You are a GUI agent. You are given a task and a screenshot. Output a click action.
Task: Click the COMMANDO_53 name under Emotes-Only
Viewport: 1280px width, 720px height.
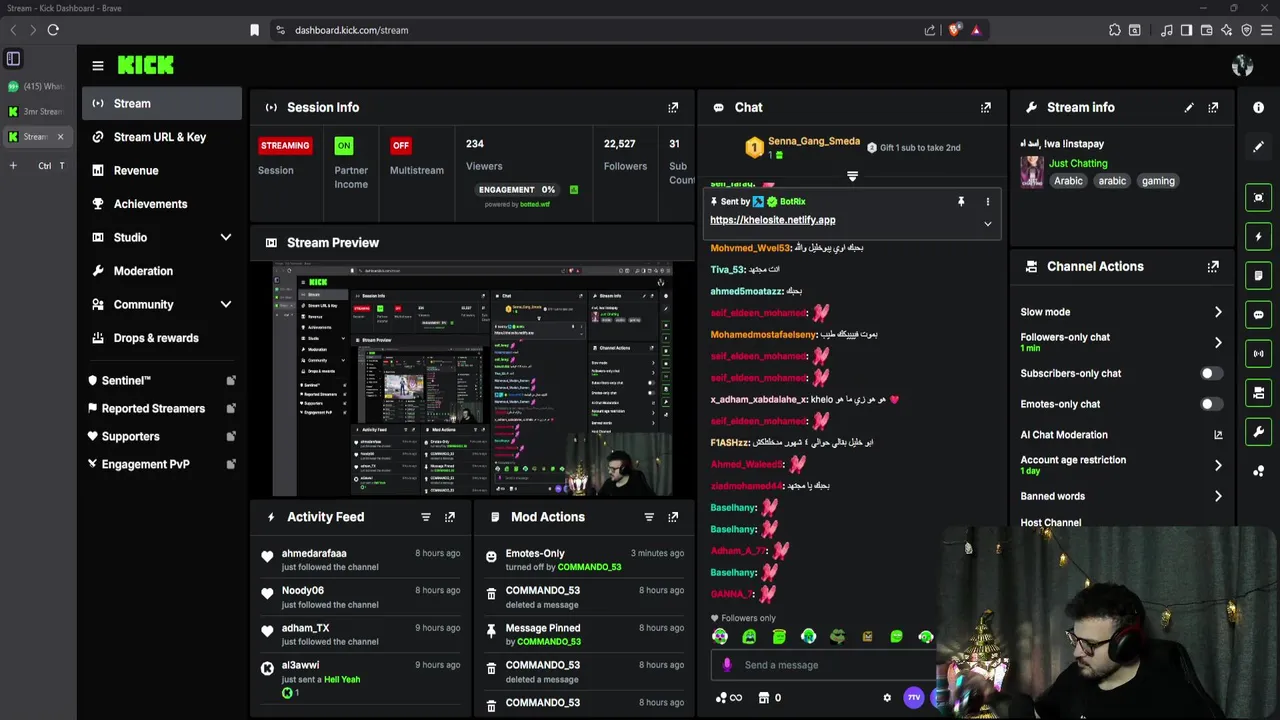coord(589,567)
